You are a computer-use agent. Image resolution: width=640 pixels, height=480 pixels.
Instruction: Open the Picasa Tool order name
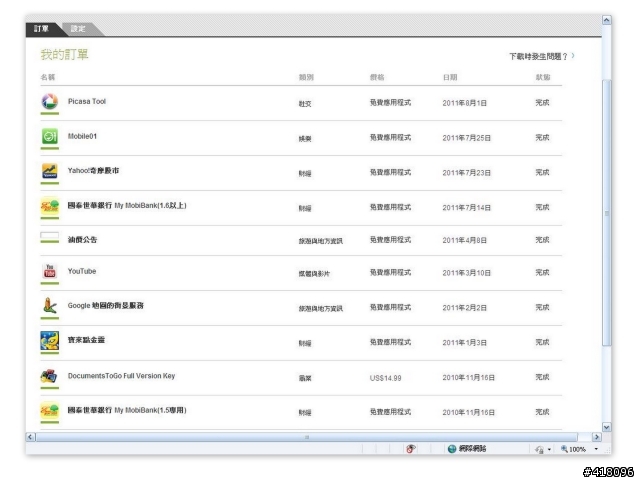click(x=87, y=102)
